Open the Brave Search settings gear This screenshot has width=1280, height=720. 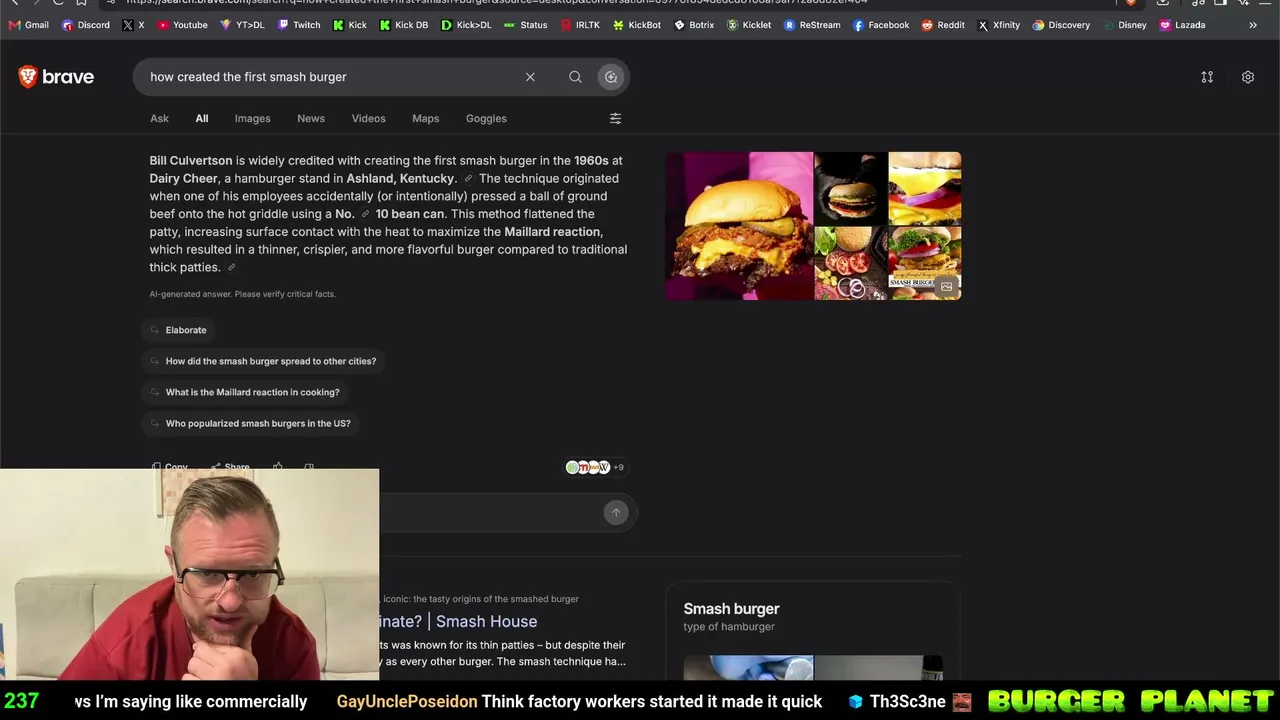[1248, 77]
